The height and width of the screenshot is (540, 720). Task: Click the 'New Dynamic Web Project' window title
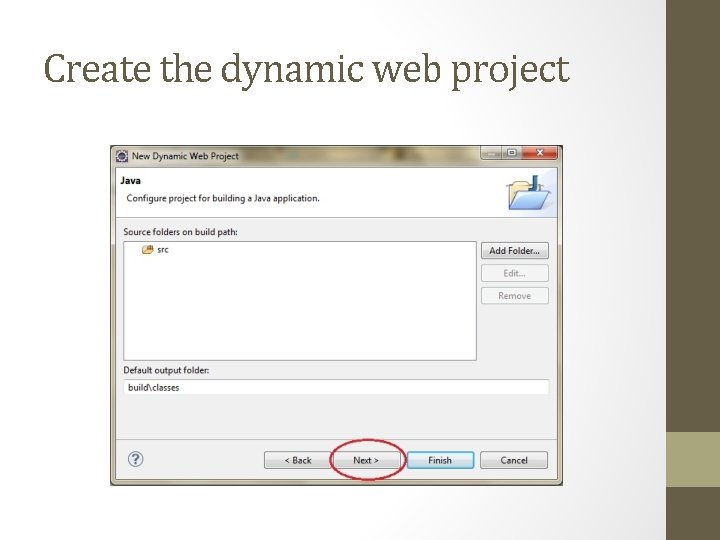185,156
